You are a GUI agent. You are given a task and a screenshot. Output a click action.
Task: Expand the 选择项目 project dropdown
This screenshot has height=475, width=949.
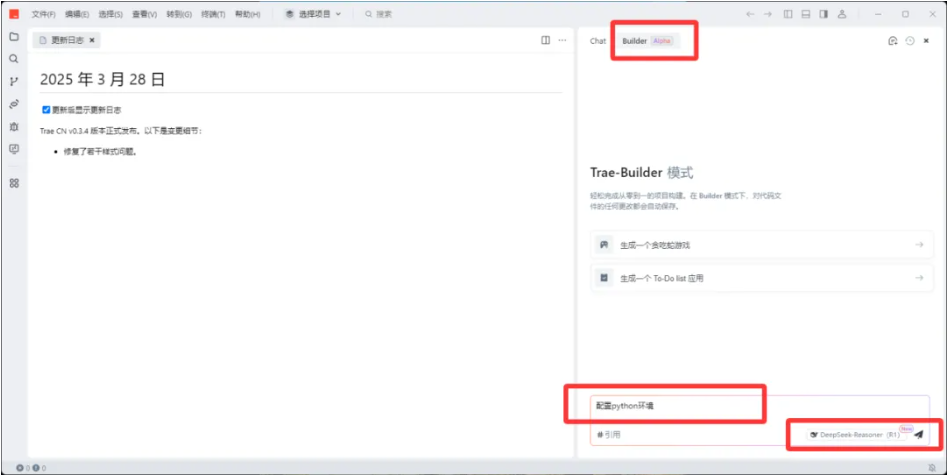313,14
